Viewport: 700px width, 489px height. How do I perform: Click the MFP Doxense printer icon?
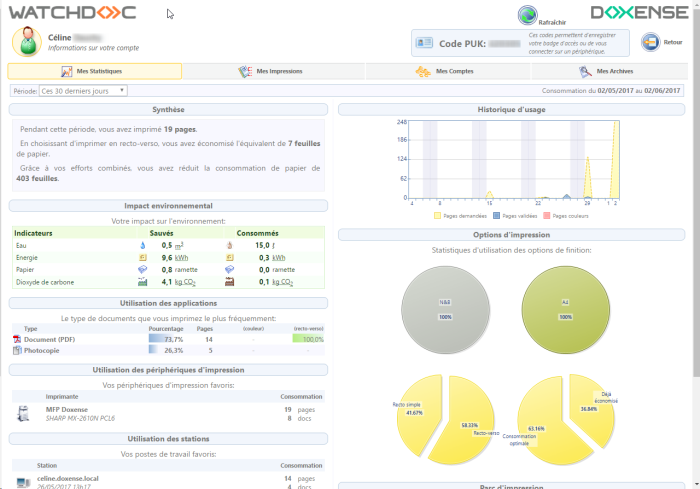(23, 413)
